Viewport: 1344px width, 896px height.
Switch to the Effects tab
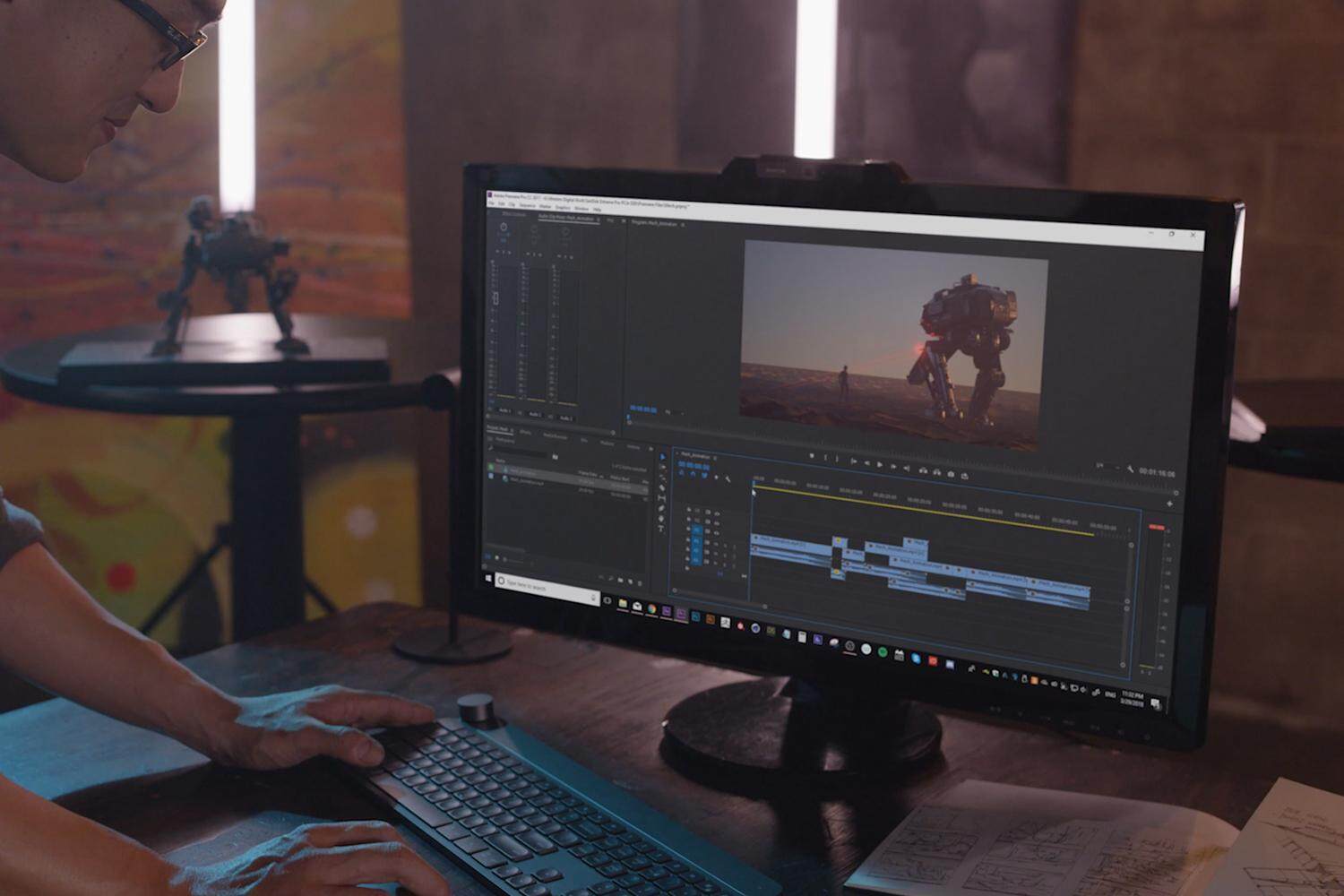(x=525, y=433)
